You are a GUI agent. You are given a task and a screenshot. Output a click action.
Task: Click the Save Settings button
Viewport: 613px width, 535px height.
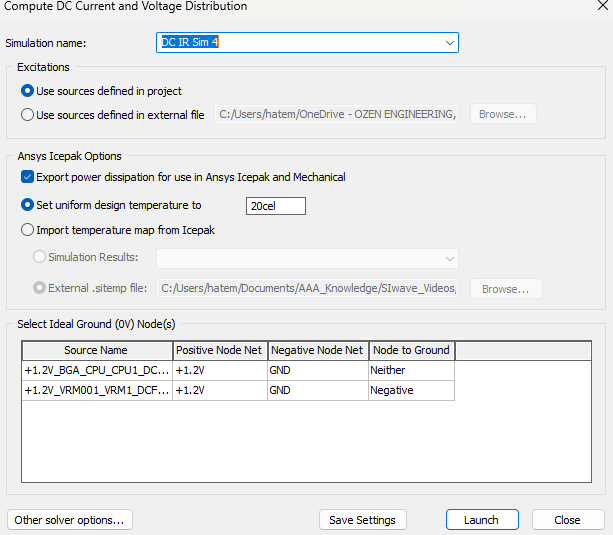362,520
